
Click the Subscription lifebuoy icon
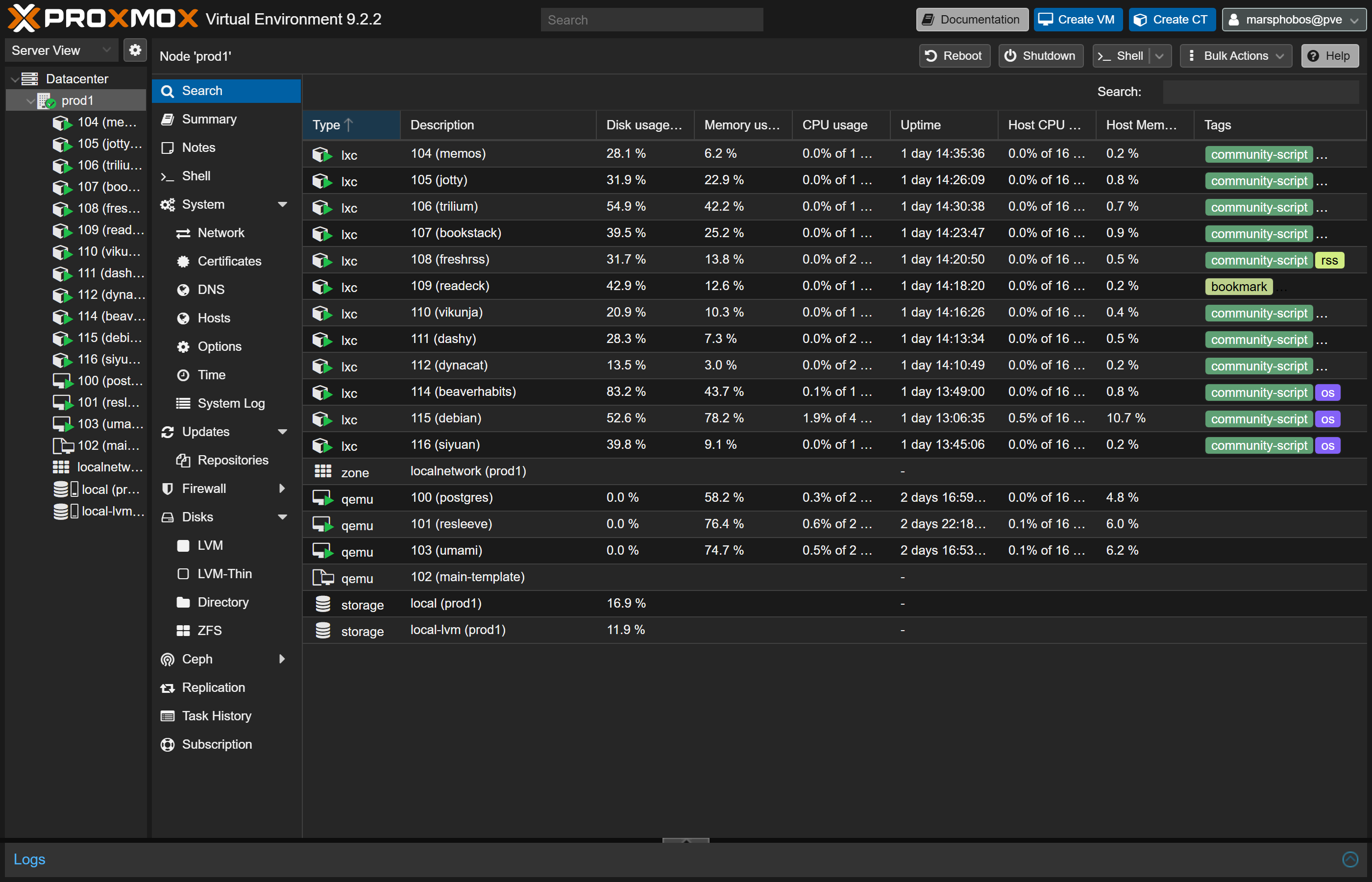(x=168, y=744)
